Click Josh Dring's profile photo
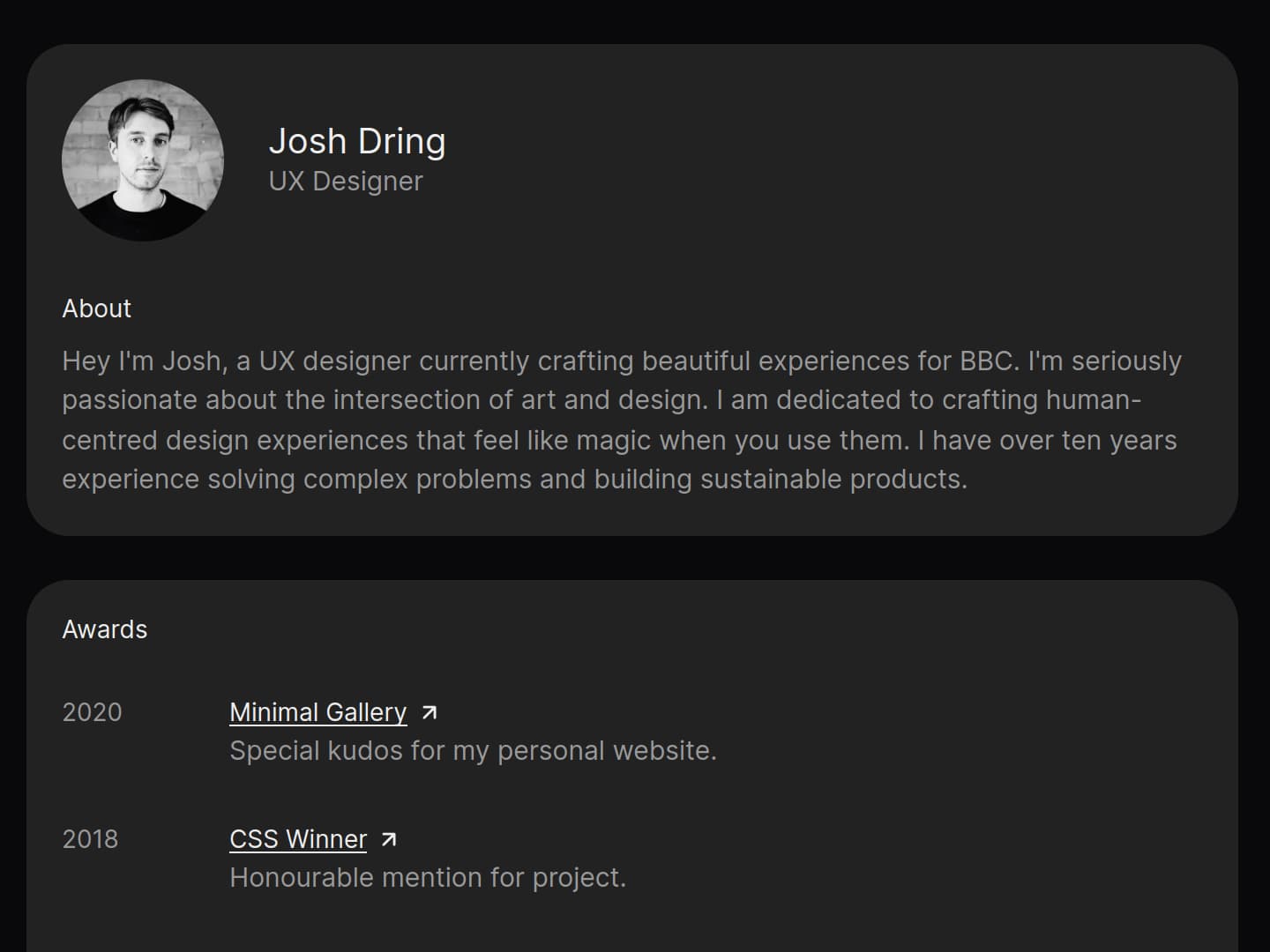 point(143,160)
